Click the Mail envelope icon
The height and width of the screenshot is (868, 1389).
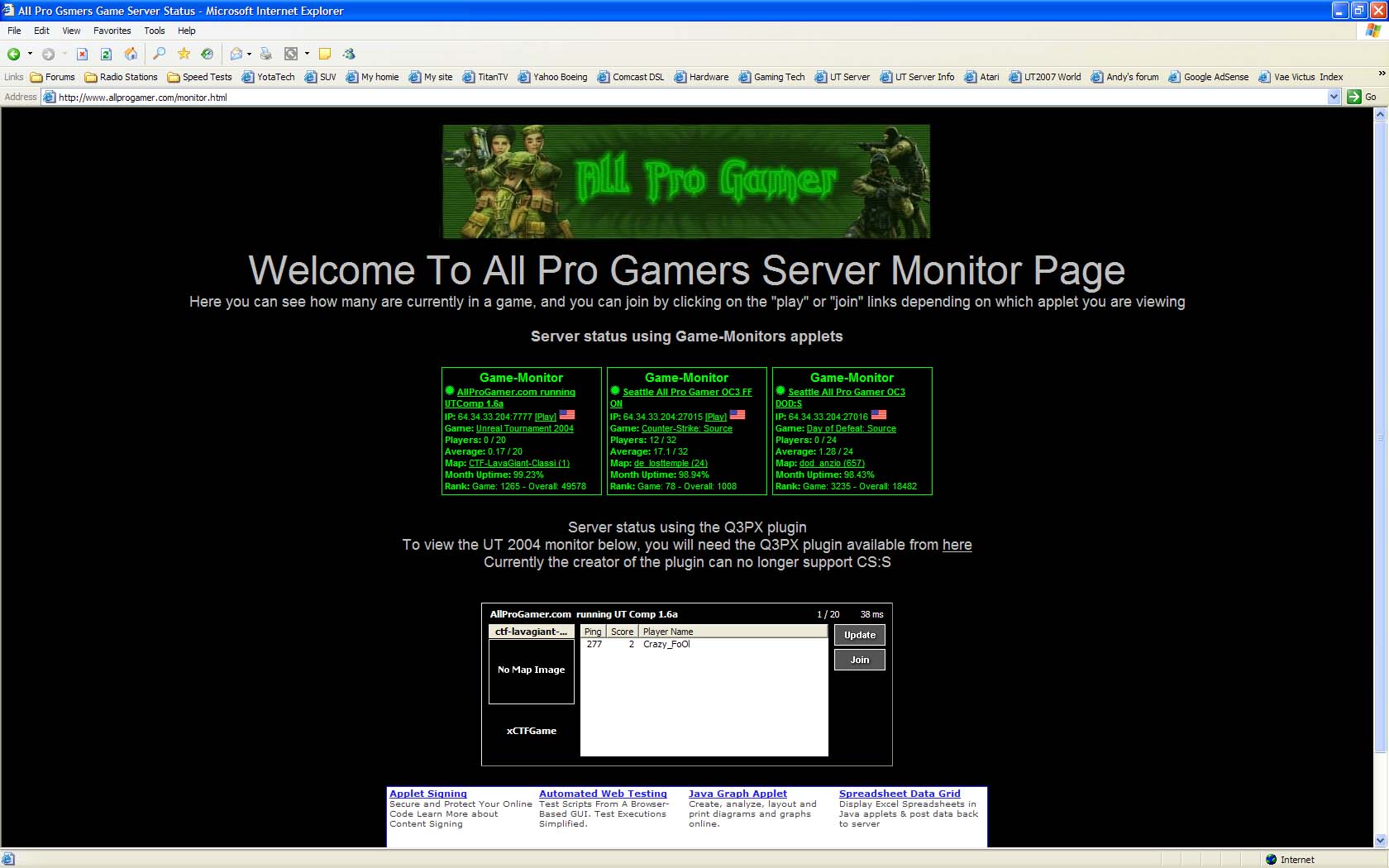click(236, 54)
